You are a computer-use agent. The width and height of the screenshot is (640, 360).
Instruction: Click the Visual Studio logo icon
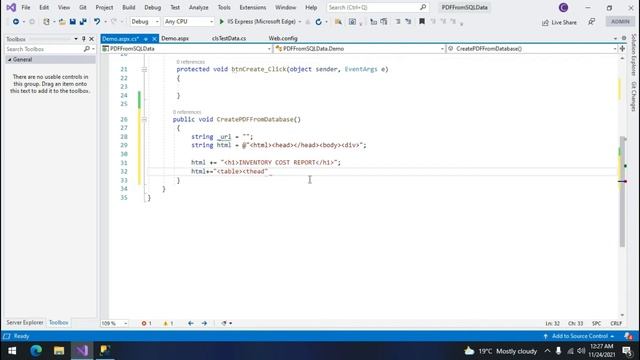click(11, 7)
